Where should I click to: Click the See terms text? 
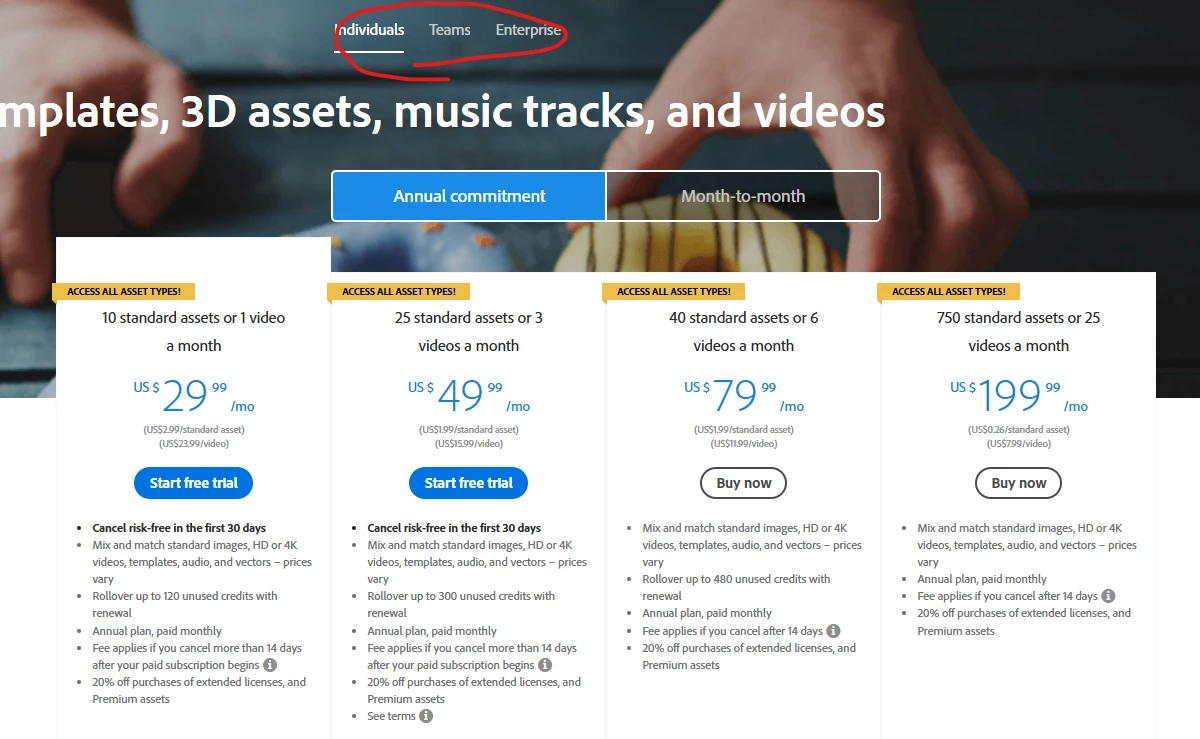tap(391, 716)
